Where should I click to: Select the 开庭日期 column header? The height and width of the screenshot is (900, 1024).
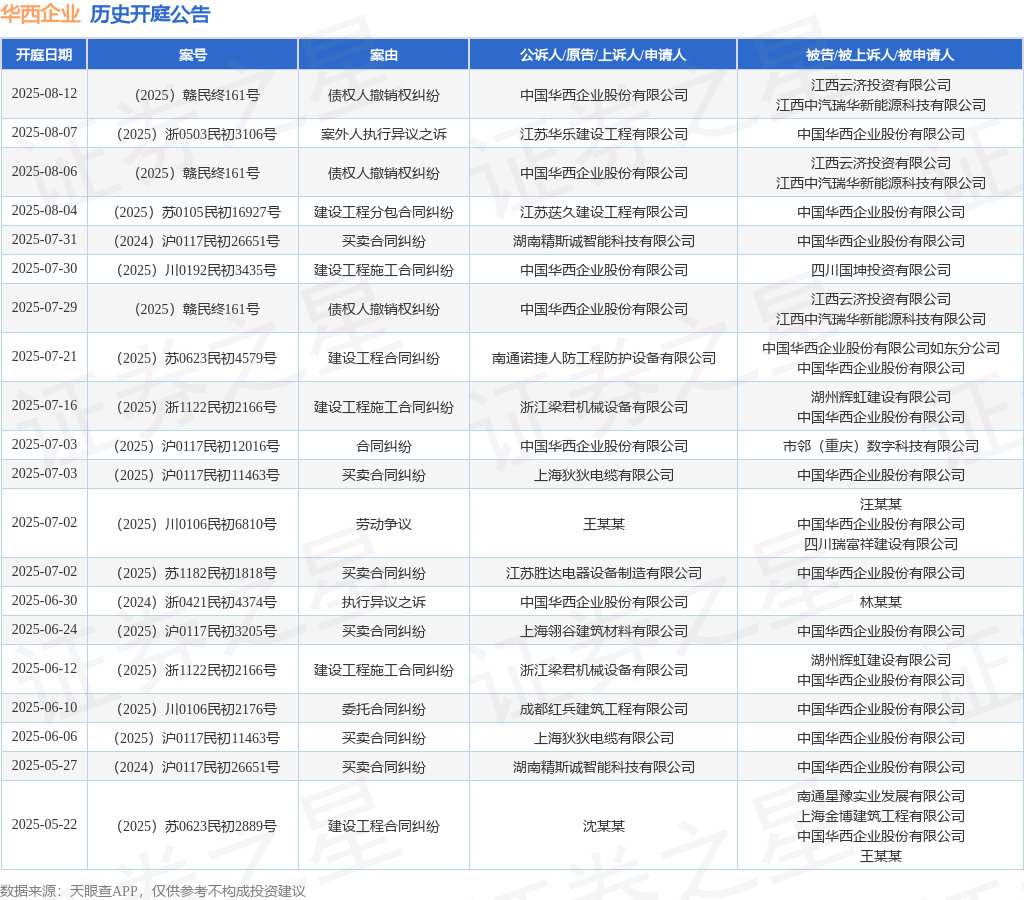pos(44,55)
